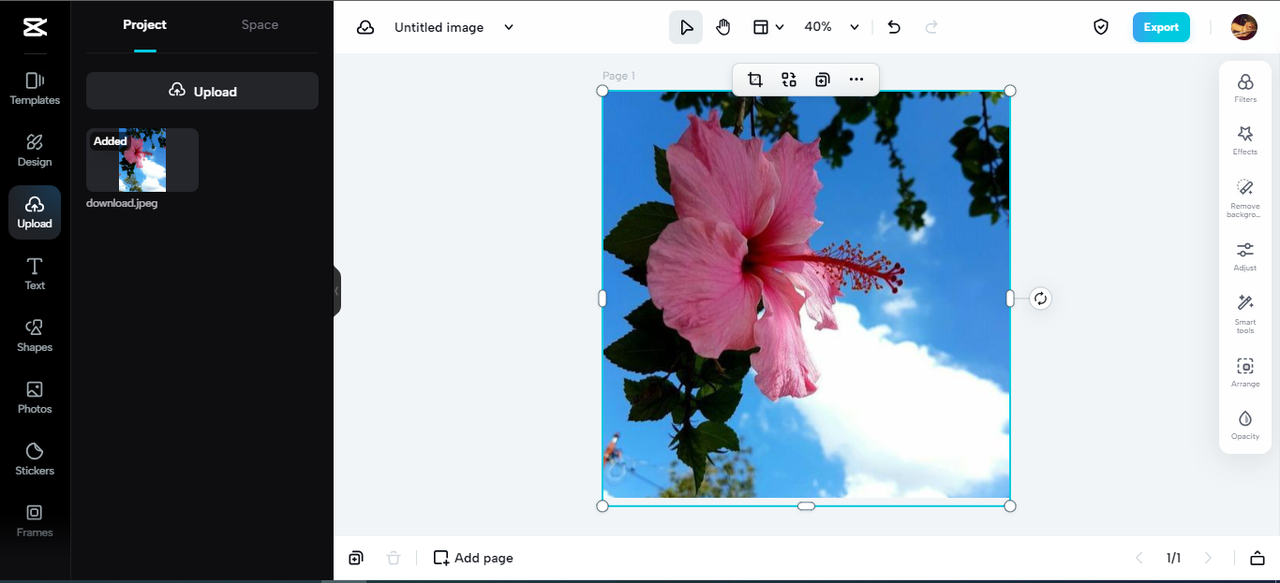Viewport: 1280px width, 583px height.
Task: Click the duplicate page icon at bottom
Action: [x=356, y=558]
